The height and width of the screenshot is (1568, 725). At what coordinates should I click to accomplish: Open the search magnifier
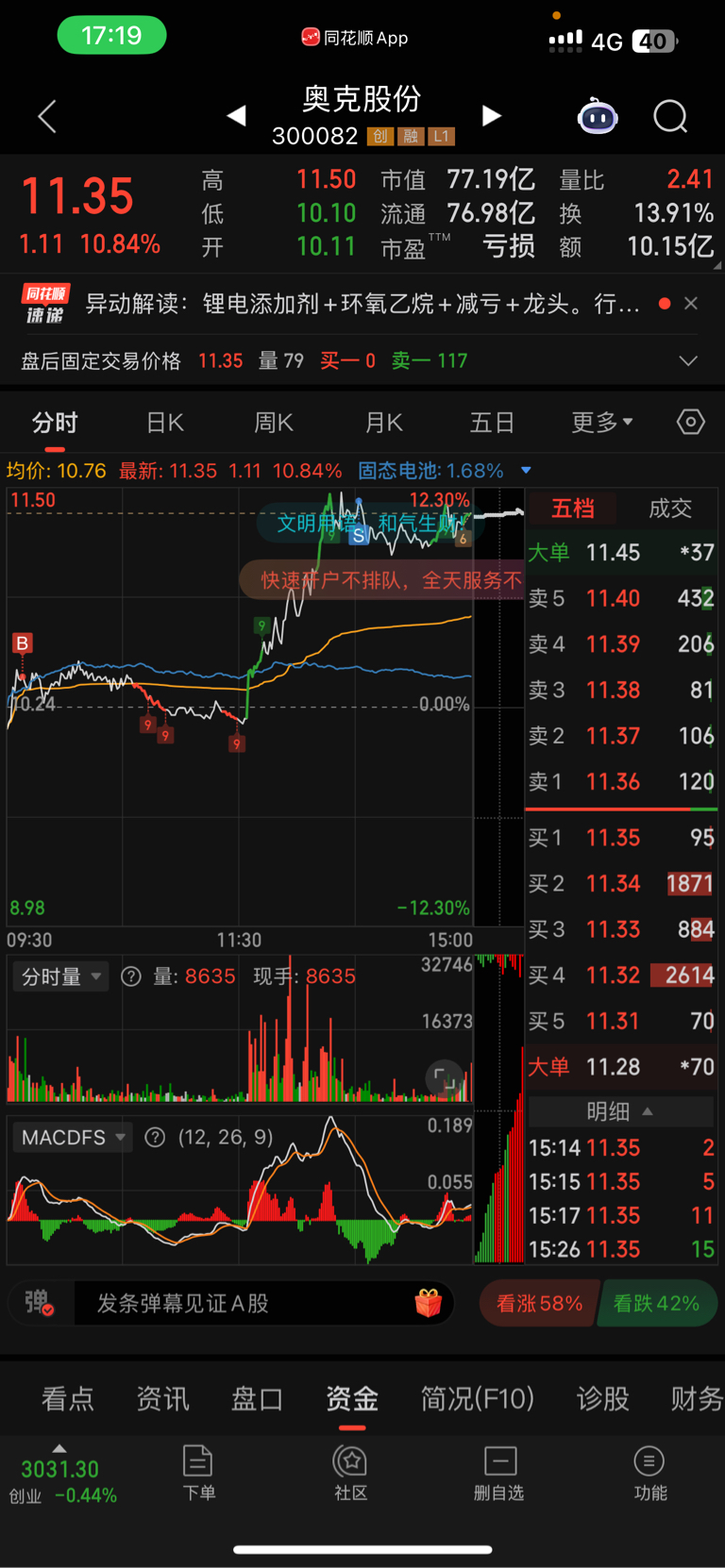[x=670, y=116]
